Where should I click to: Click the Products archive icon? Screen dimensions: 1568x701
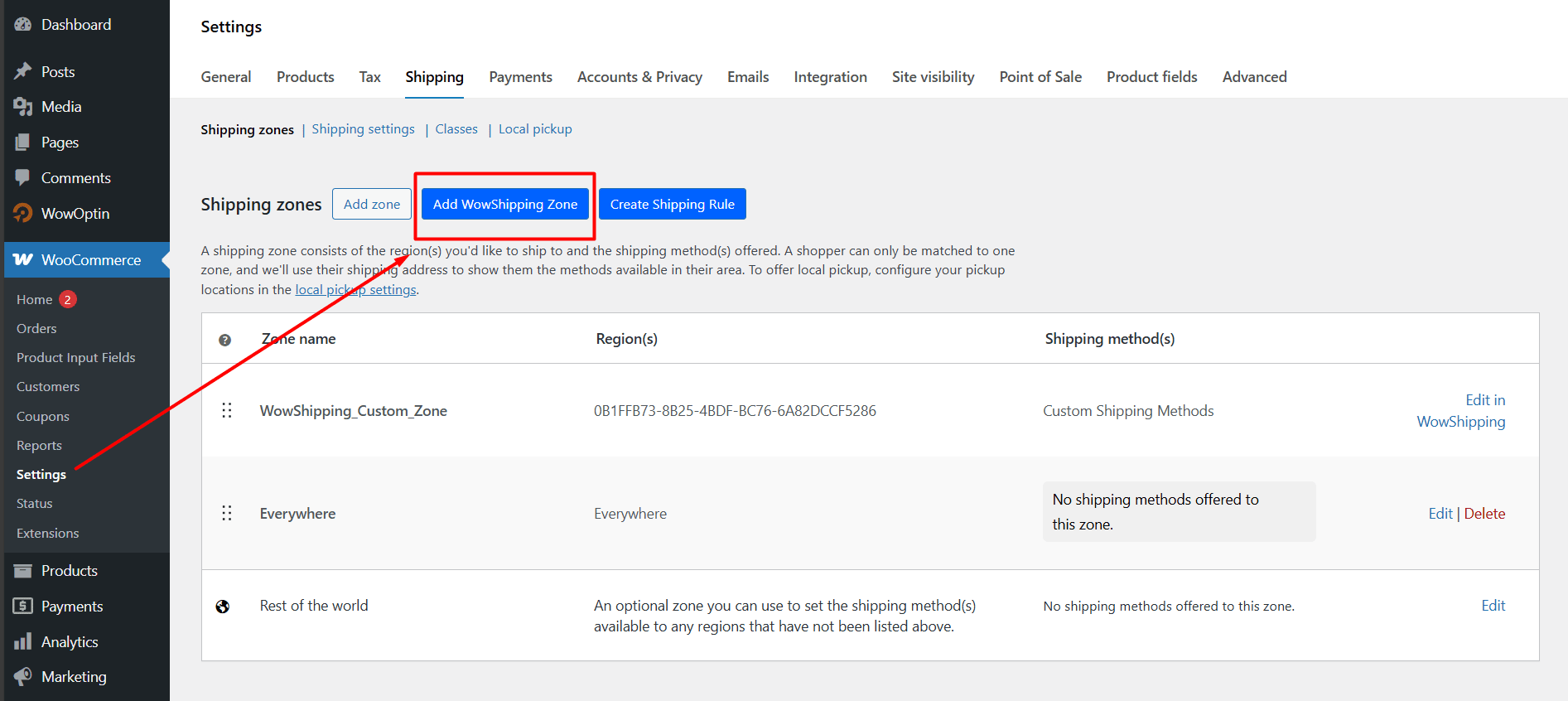[x=22, y=571]
